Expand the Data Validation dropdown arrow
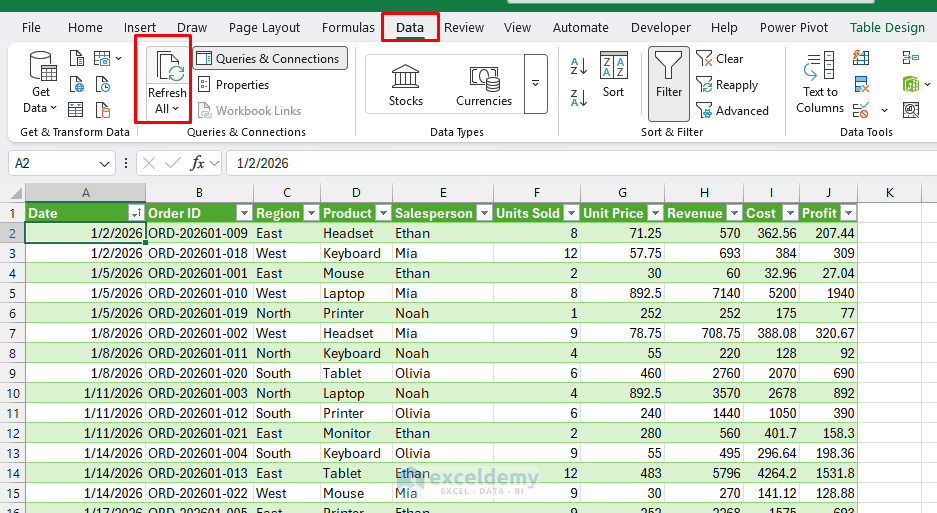This screenshot has height=513, width=937. click(884, 111)
